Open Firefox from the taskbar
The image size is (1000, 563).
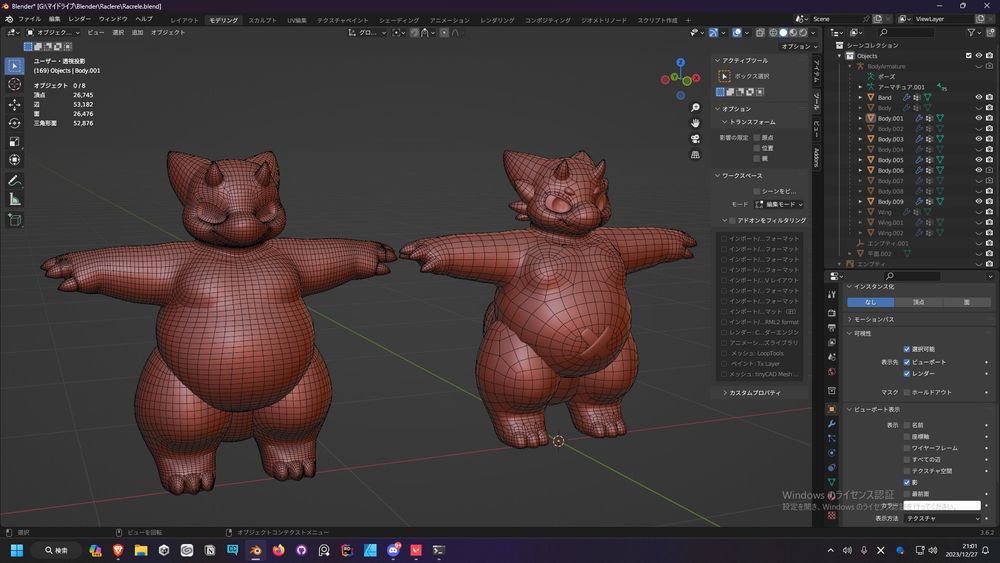(279, 550)
